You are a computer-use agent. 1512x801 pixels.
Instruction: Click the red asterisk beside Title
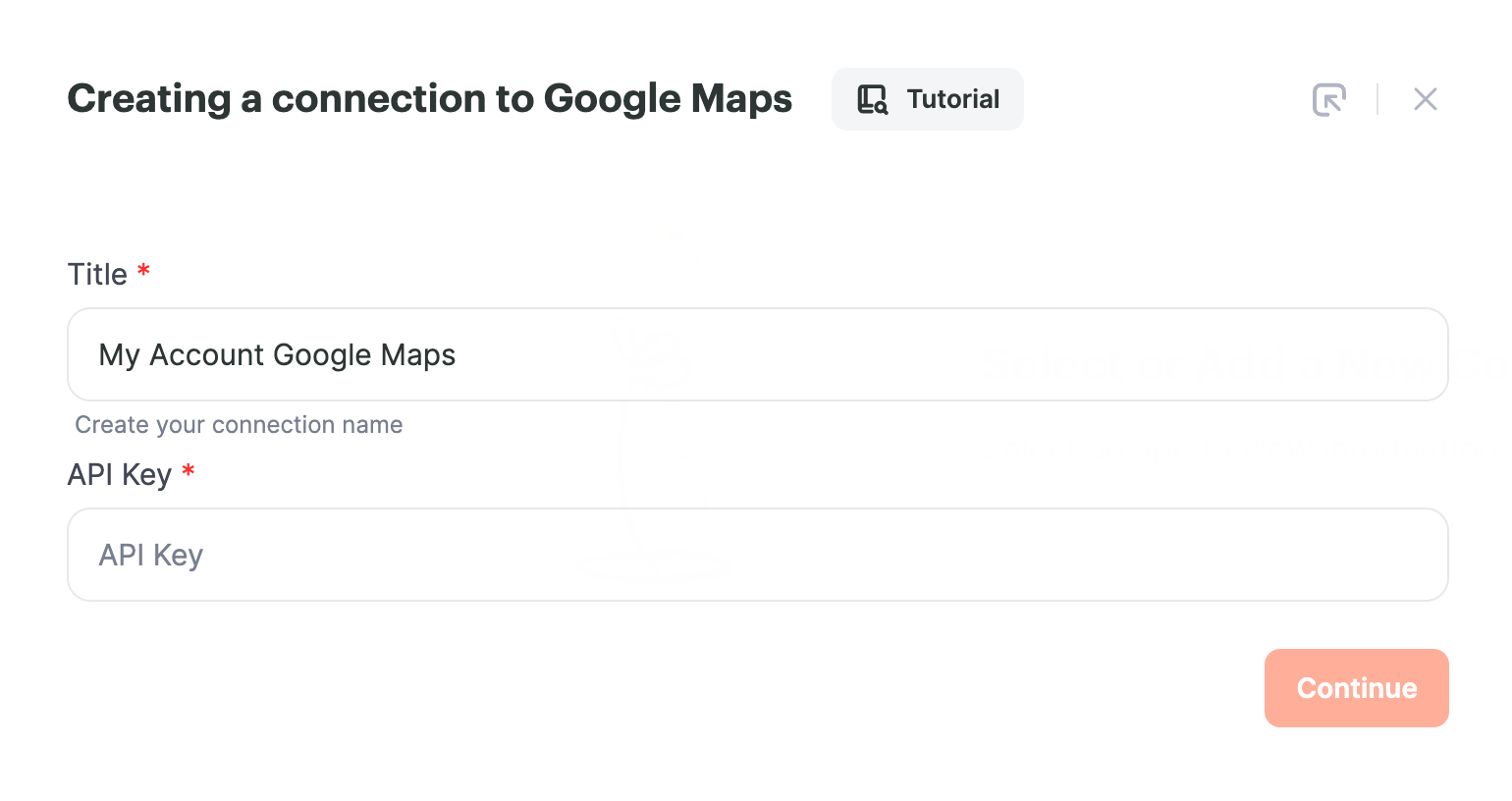pos(143,270)
